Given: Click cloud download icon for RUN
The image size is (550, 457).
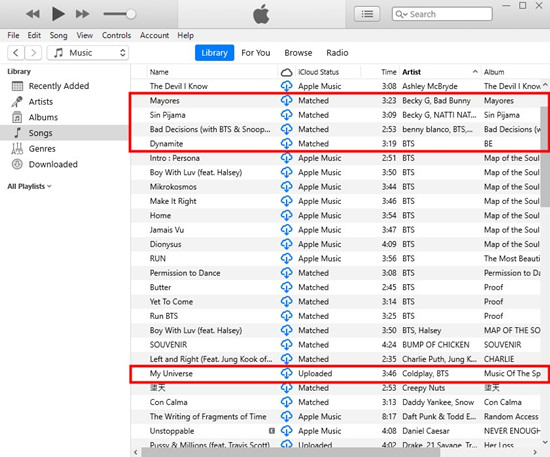Looking at the screenshot, I should 287,258.
